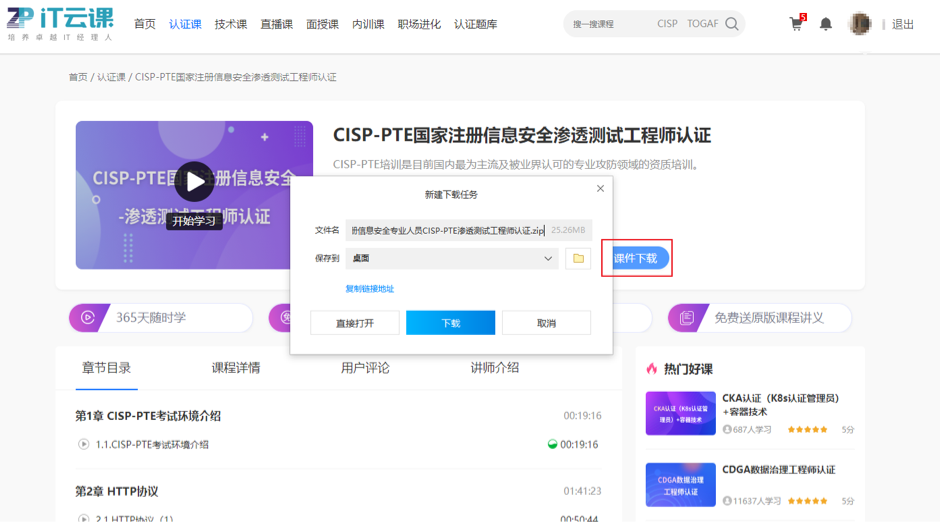
Task: Switch to the 用户评论 tab
Action: tap(365, 368)
